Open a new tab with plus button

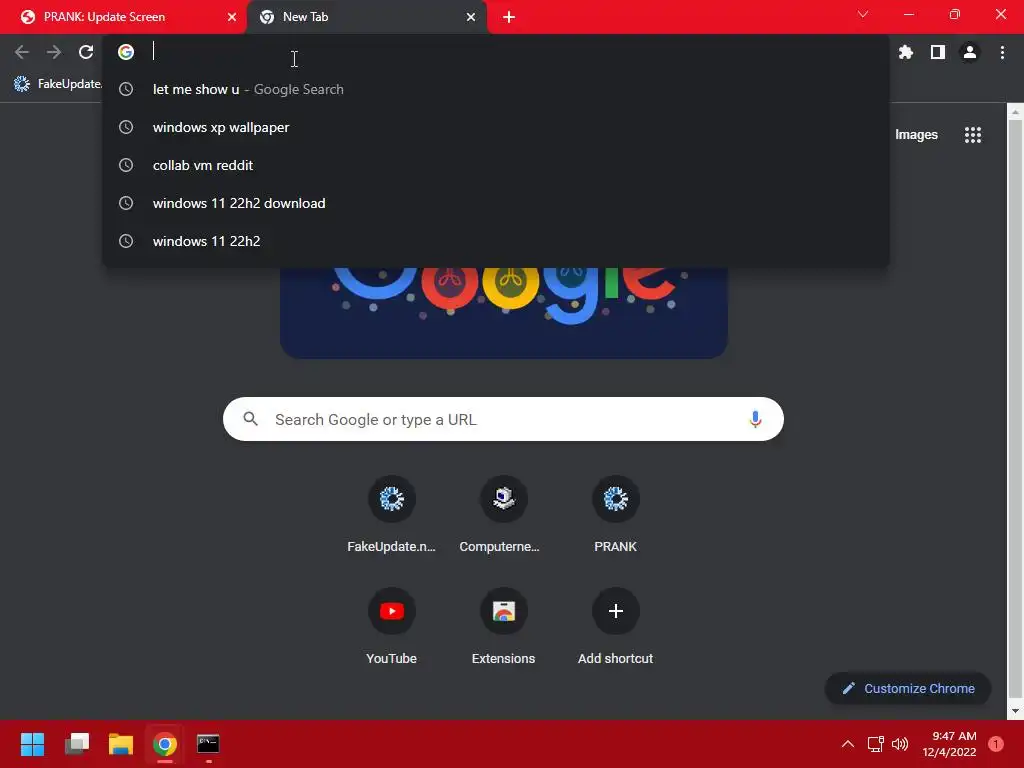[509, 17]
